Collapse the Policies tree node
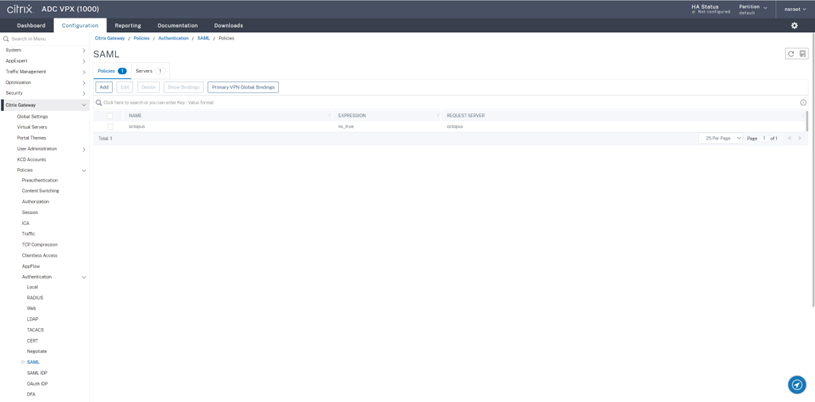This screenshot has height=402, width=815. coord(84,171)
